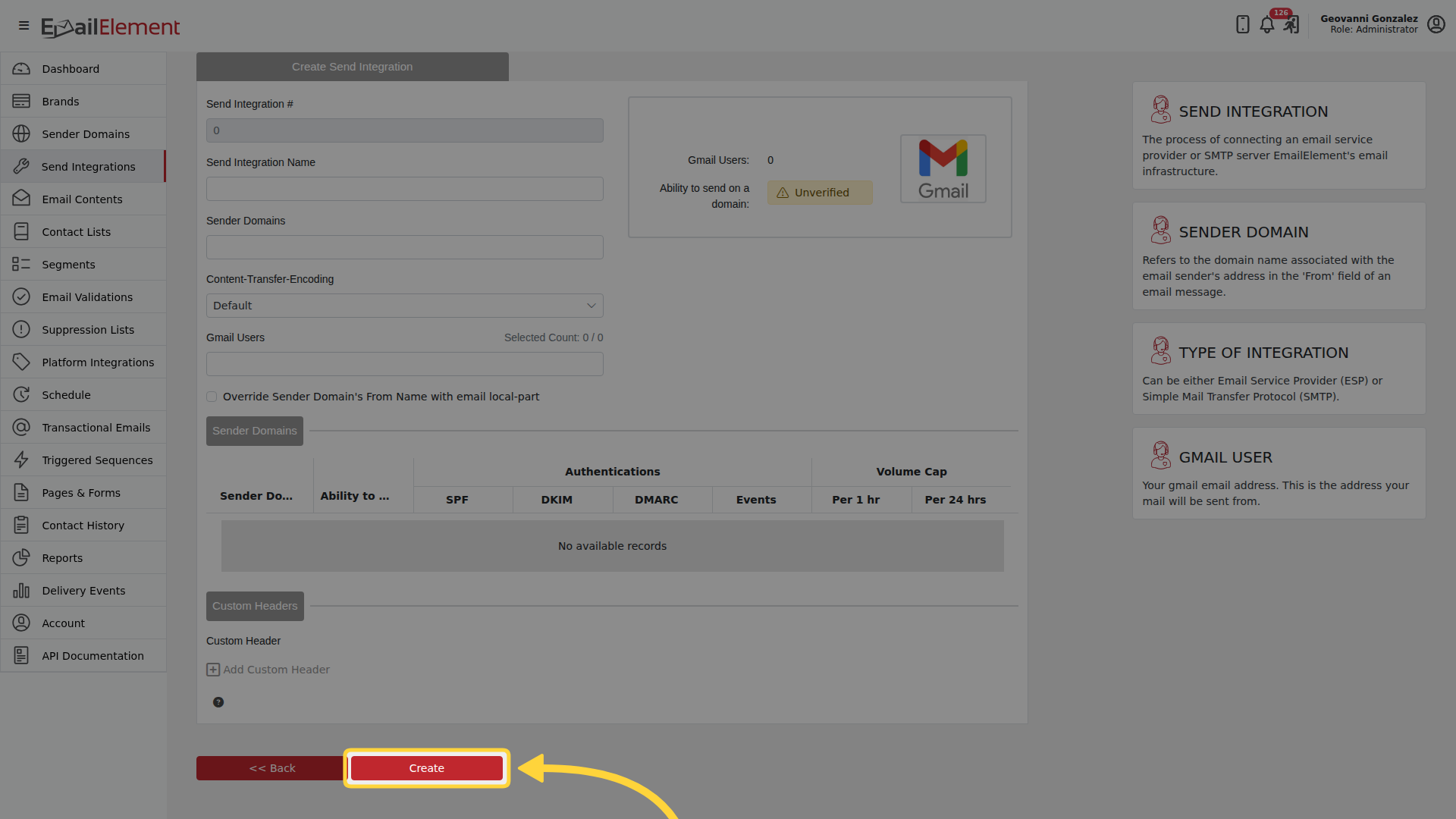Click the Gmail logo thumbnail
This screenshot has width=1456, height=819.
pos(943,169)
